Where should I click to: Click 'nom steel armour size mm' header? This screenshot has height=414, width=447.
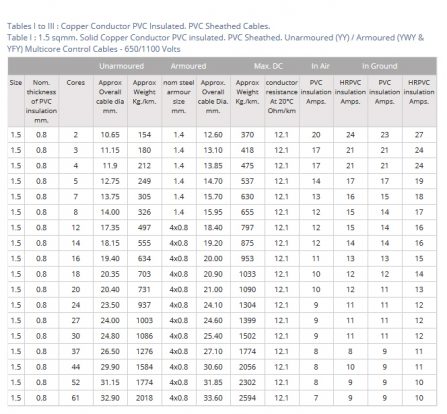click(x=179, y=97)
